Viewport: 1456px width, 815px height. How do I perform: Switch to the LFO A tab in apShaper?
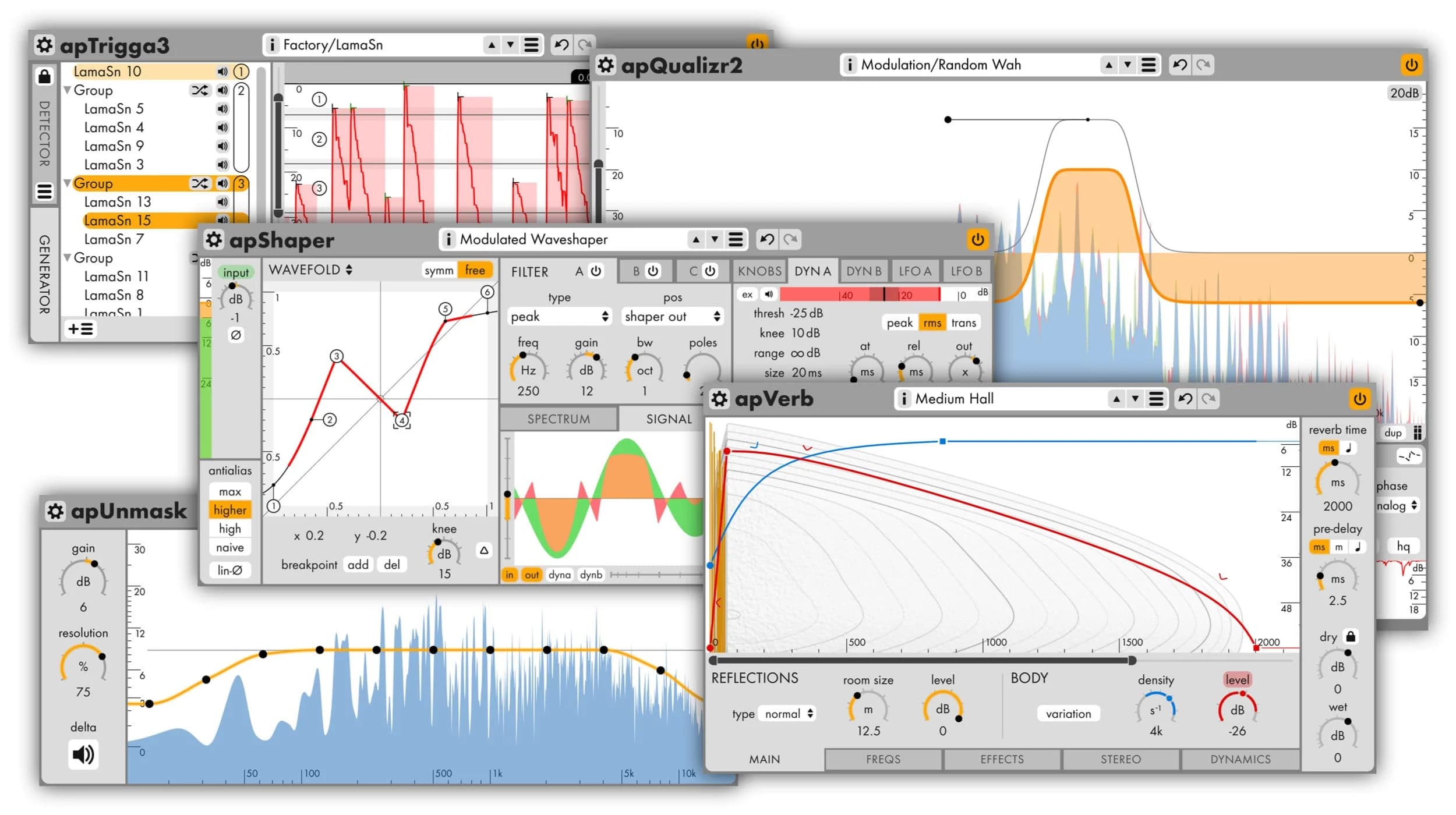915,270
